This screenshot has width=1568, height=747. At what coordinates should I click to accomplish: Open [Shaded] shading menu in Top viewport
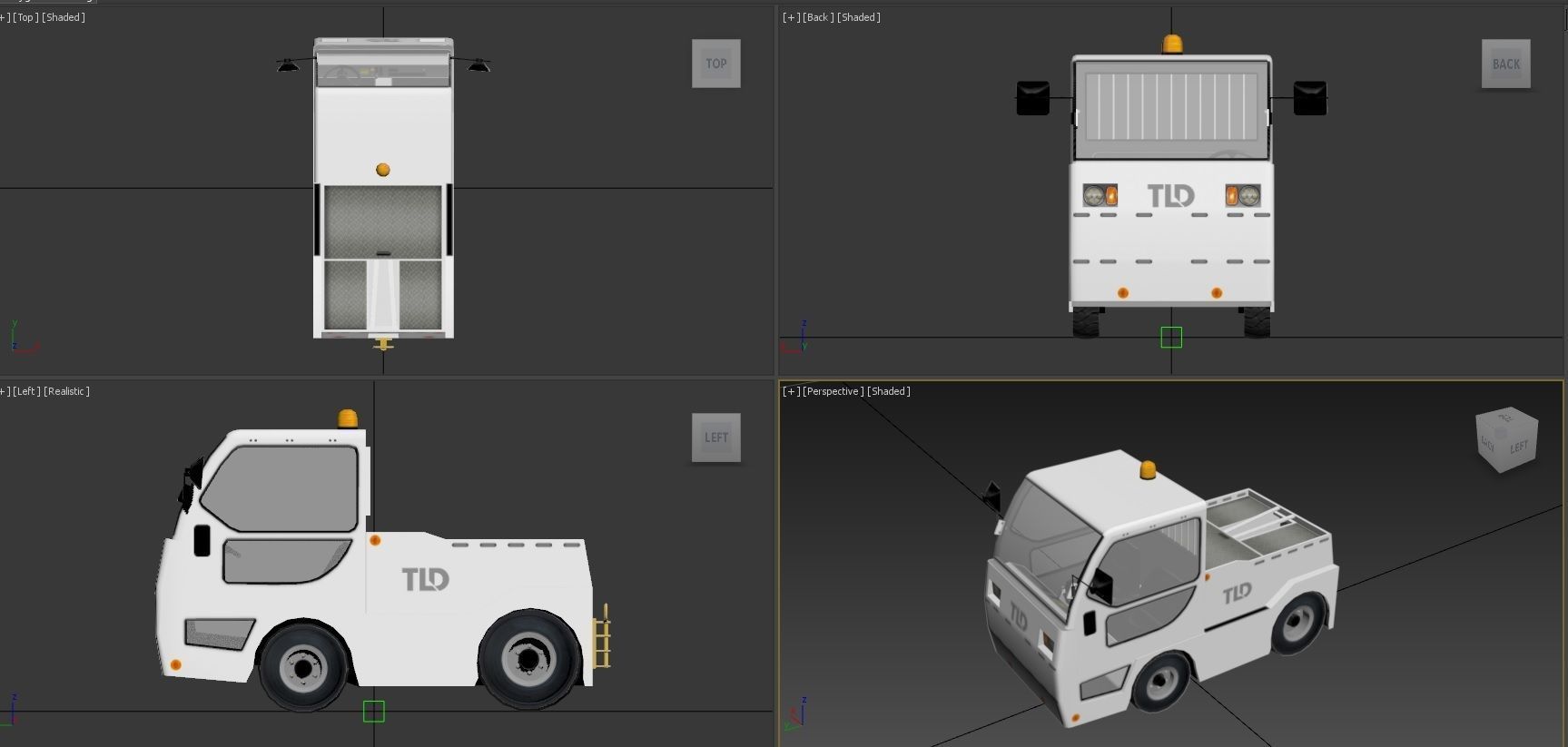[64, 17]
